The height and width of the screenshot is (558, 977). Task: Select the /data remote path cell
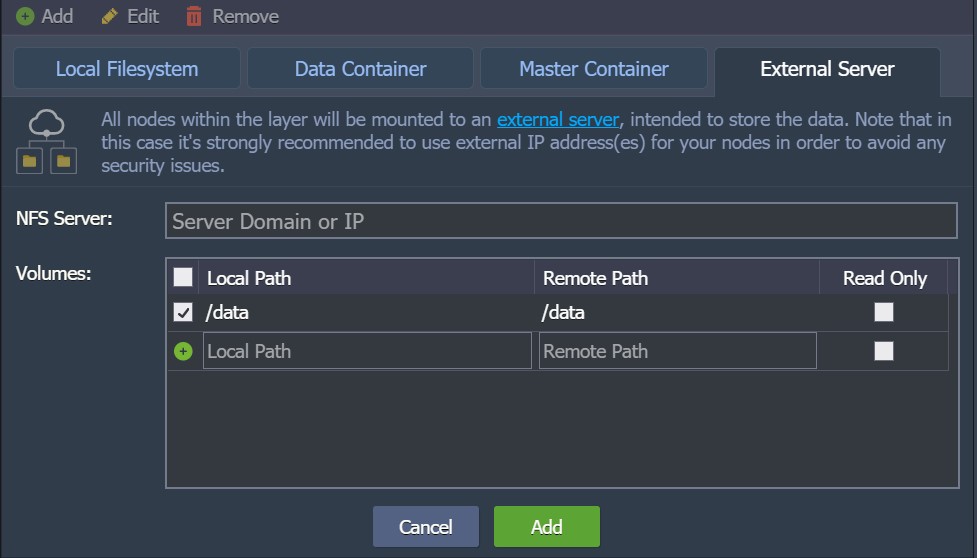(x=677, y=312)
